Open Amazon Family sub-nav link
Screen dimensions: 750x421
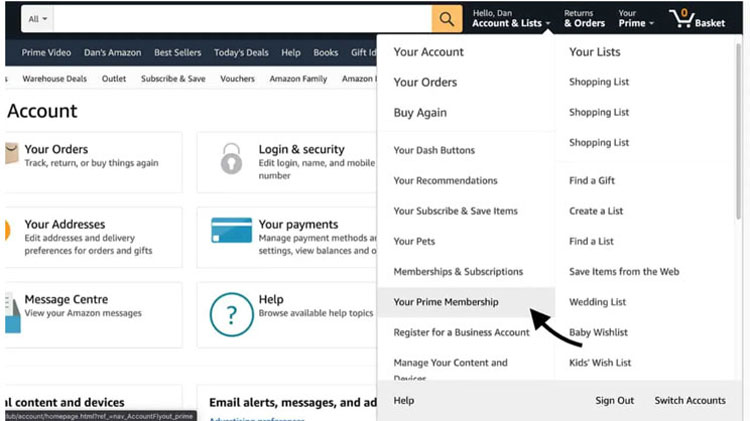coord(298,79)
